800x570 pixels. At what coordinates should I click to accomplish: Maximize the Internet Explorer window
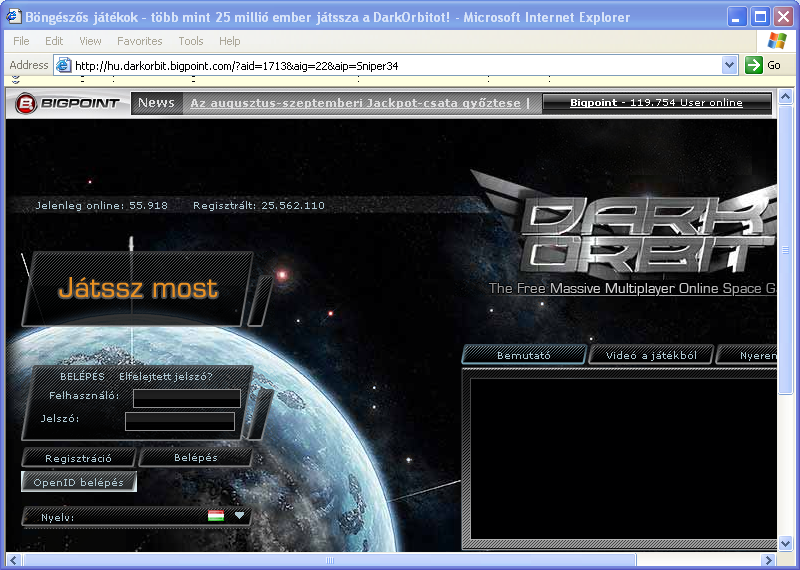tap(760, 17)
